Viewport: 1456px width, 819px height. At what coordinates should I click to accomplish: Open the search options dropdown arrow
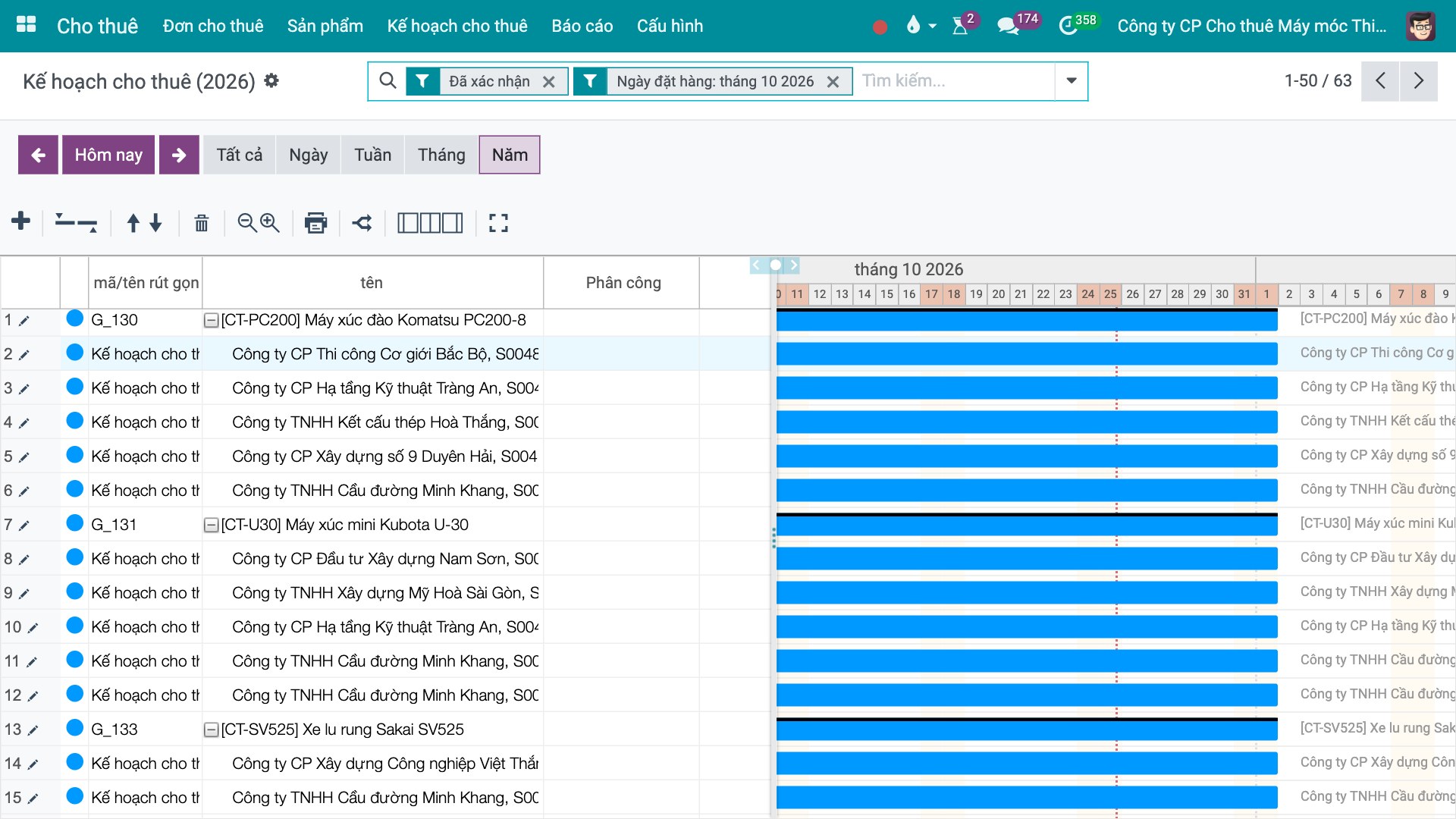click(x=1072, y=81)
